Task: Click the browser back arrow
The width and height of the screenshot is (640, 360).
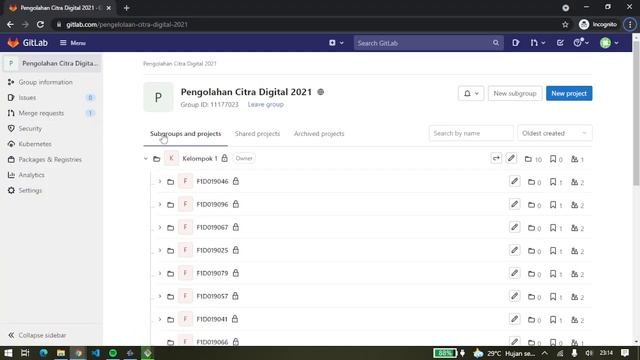Action: coord(10,24)
